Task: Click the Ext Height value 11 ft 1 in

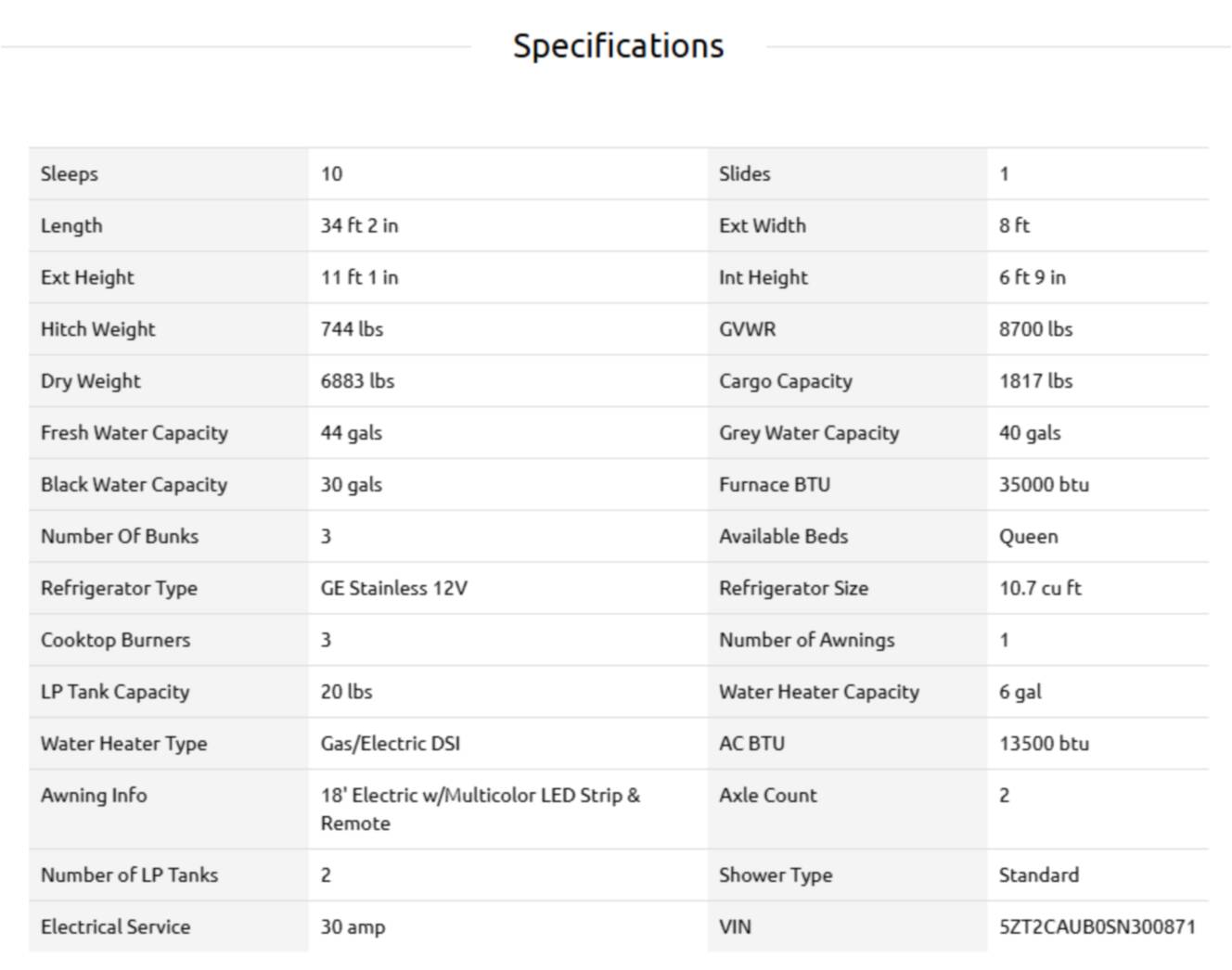Action: [x=359, y=277]
